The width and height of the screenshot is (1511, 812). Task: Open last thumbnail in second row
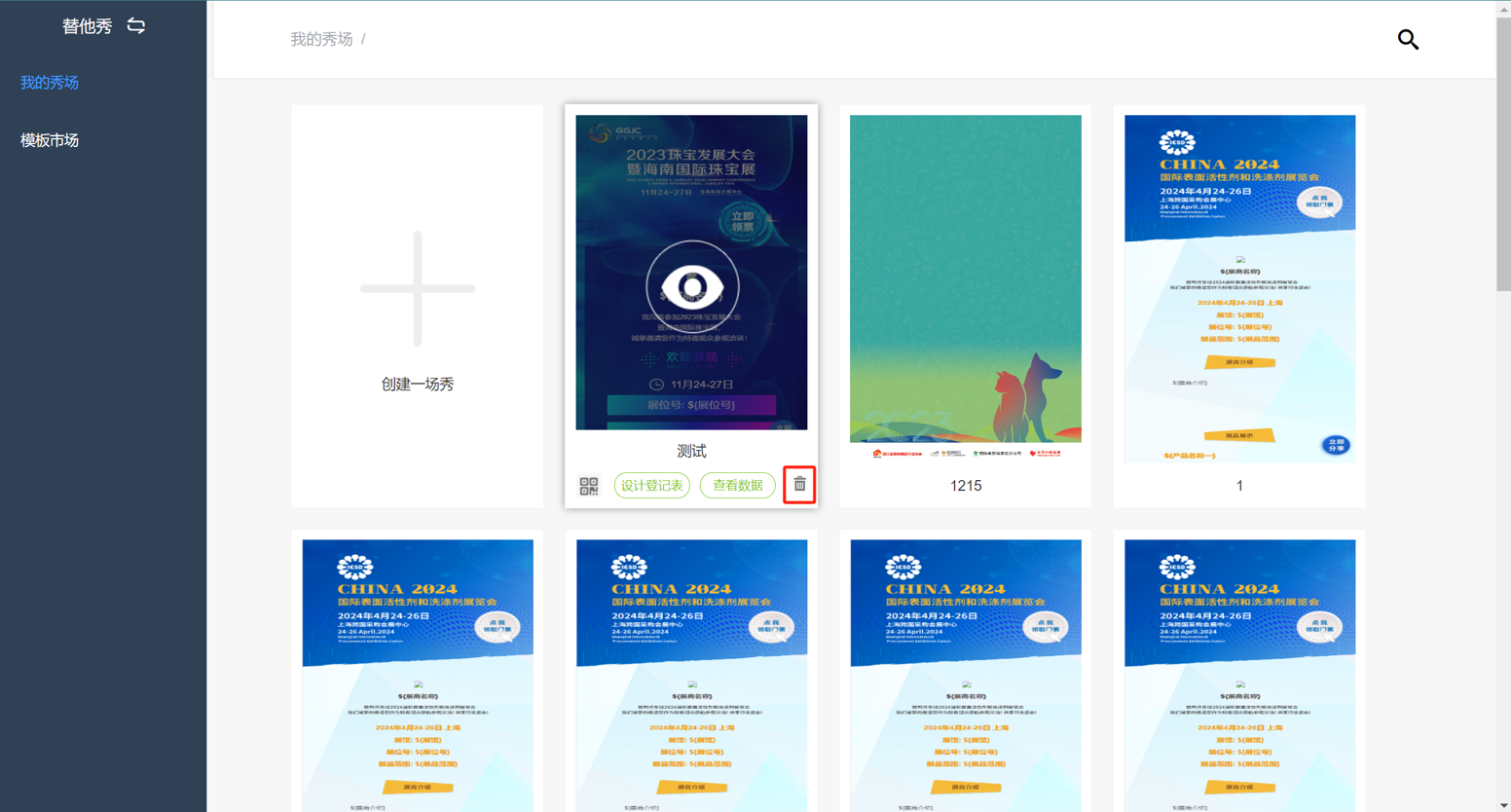pyautogui.click(x=1239, y=674)
